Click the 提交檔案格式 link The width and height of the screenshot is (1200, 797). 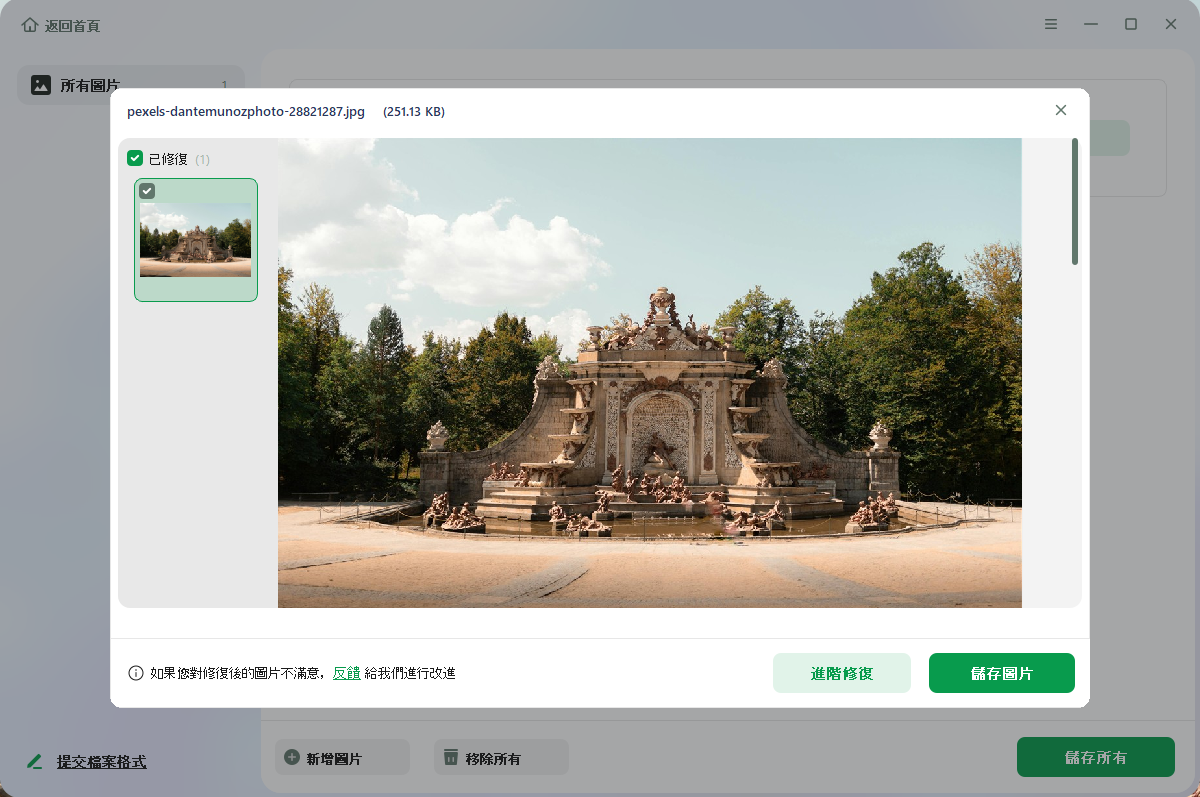coord(101,762)
